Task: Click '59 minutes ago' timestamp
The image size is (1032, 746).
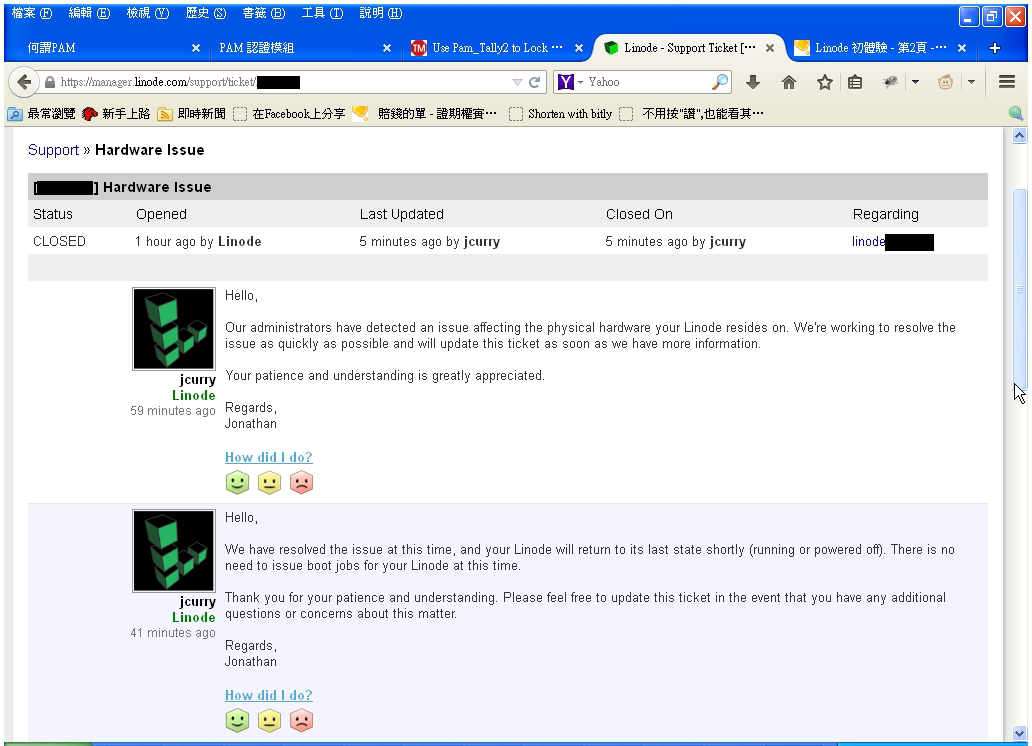Action: 172,411
